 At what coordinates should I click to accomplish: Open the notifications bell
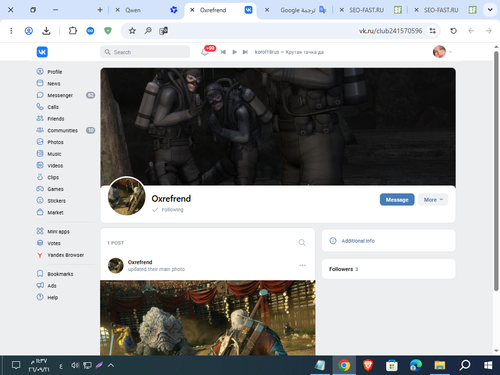[205, 52]
